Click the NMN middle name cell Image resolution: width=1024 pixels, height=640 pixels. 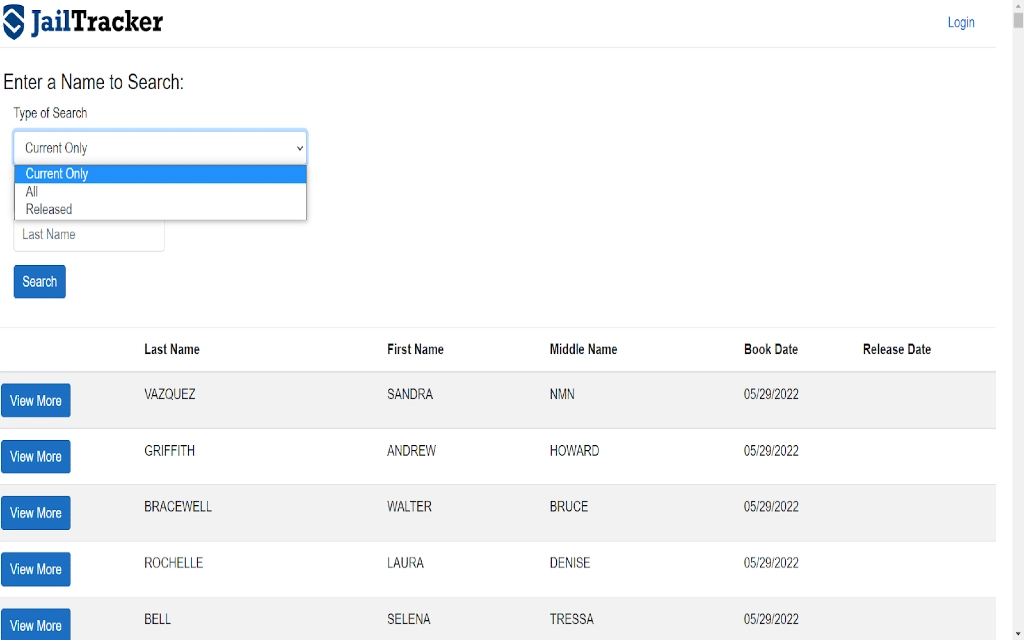[562, 394]
